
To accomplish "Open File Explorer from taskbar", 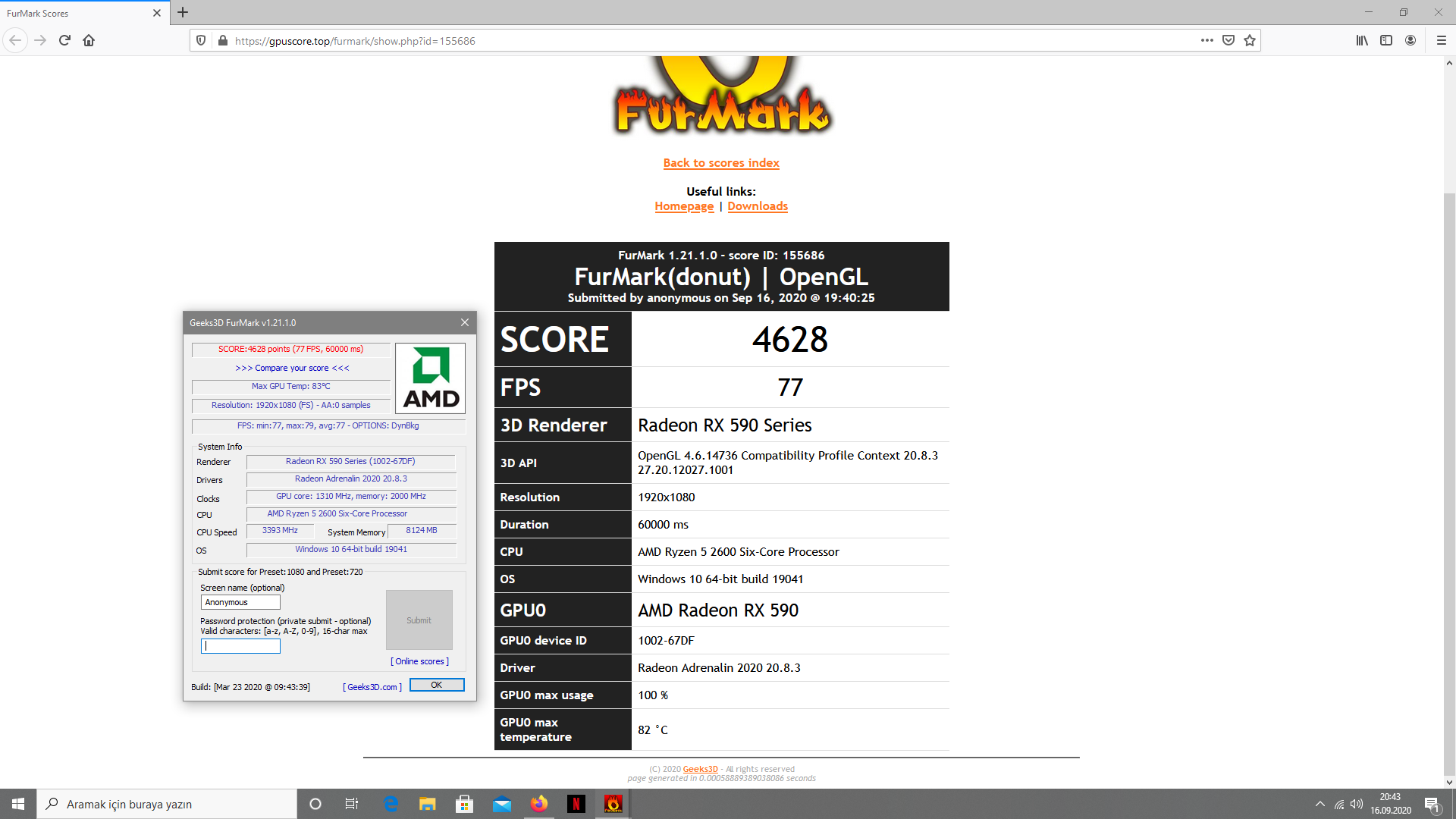I will (428, 804).
